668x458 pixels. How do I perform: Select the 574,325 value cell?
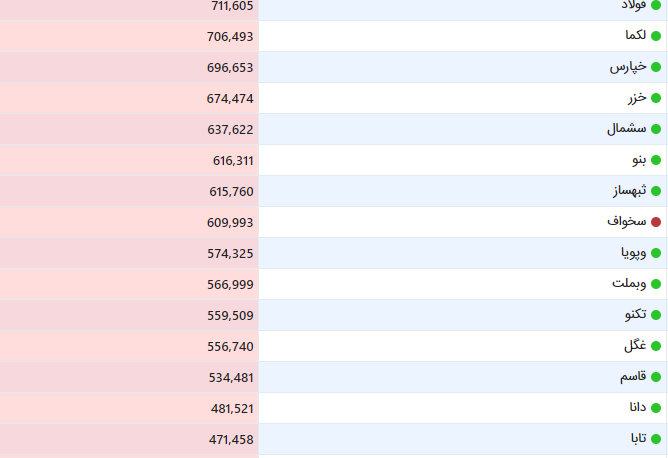[129, 253]
